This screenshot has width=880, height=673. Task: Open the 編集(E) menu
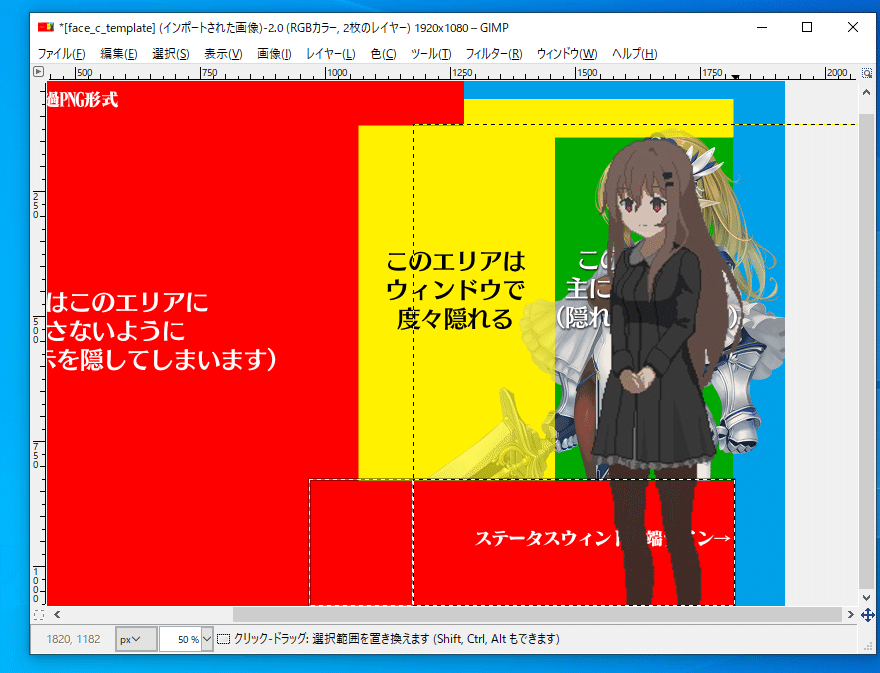pyautogui.click(x=118, y=54)
